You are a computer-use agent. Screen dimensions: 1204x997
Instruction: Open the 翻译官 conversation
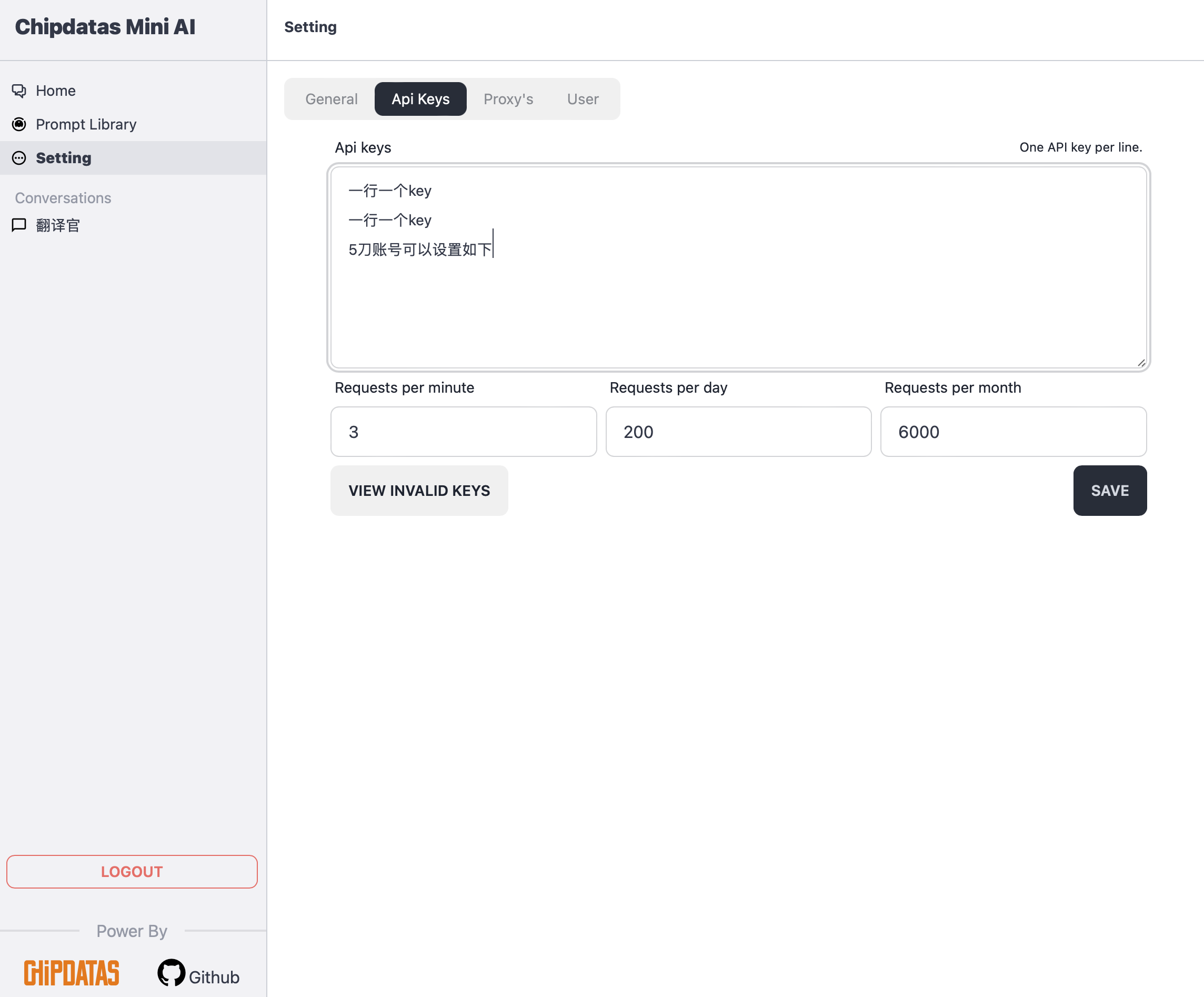58,225
